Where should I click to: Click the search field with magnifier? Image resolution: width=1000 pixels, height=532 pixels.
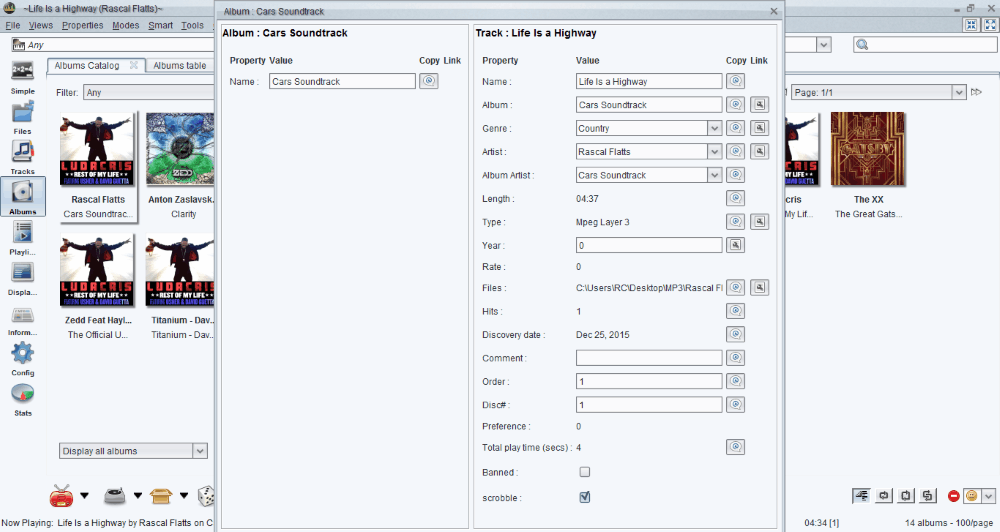pos(925,45)
